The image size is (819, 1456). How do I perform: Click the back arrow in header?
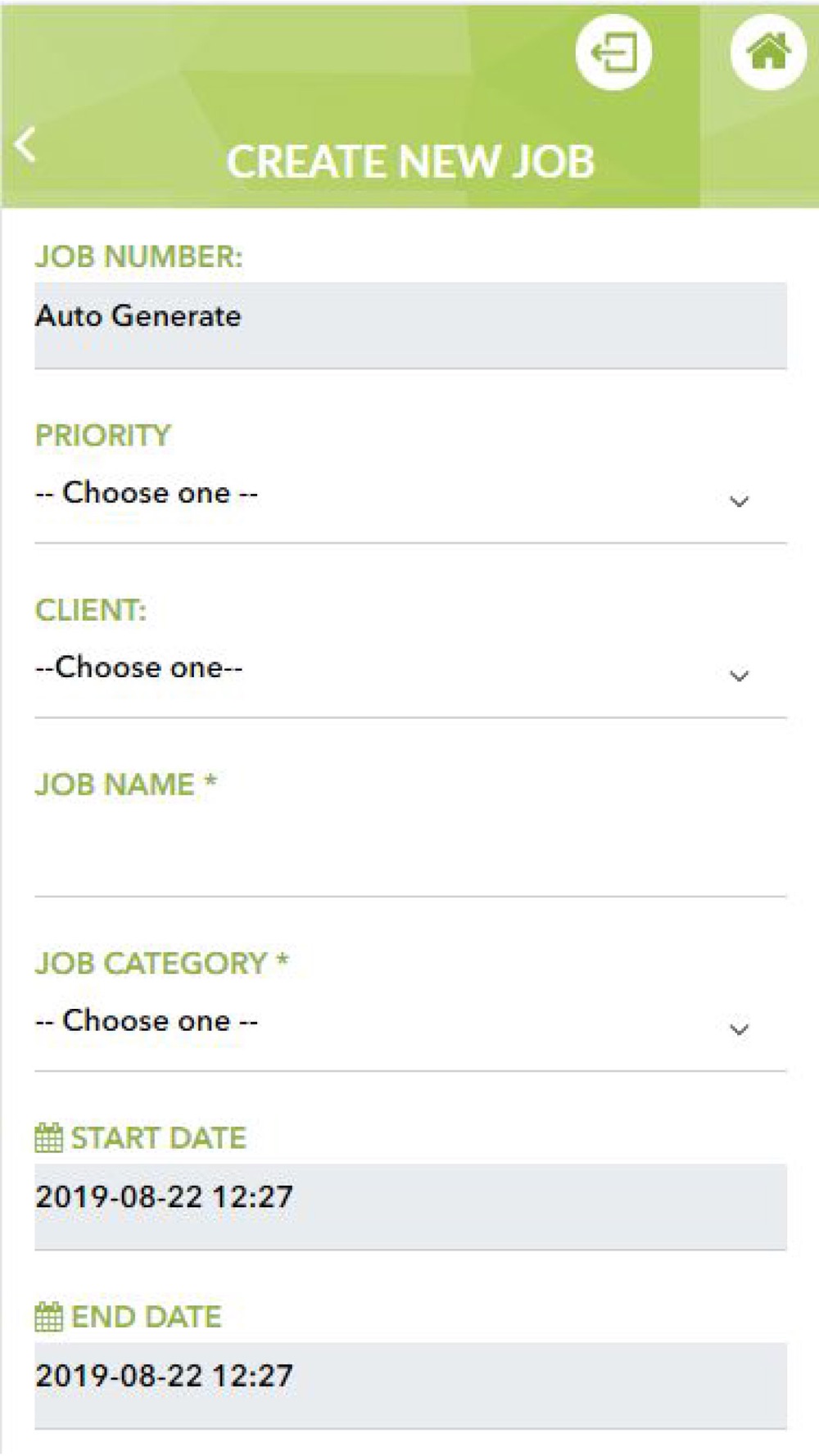click(x=25, y=146)
